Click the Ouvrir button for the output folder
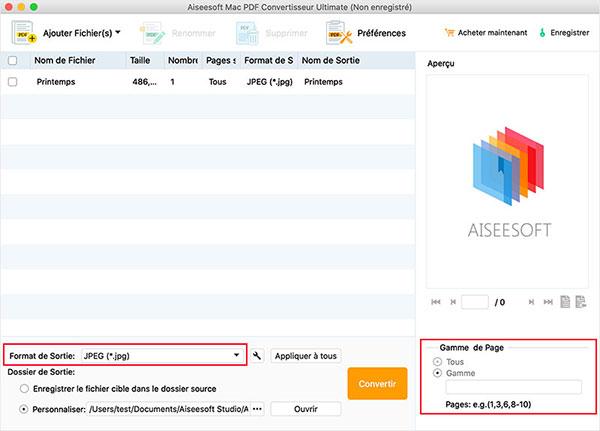Image resolution: width=600 pixels, height=431 pixels. tap(305, 409)
